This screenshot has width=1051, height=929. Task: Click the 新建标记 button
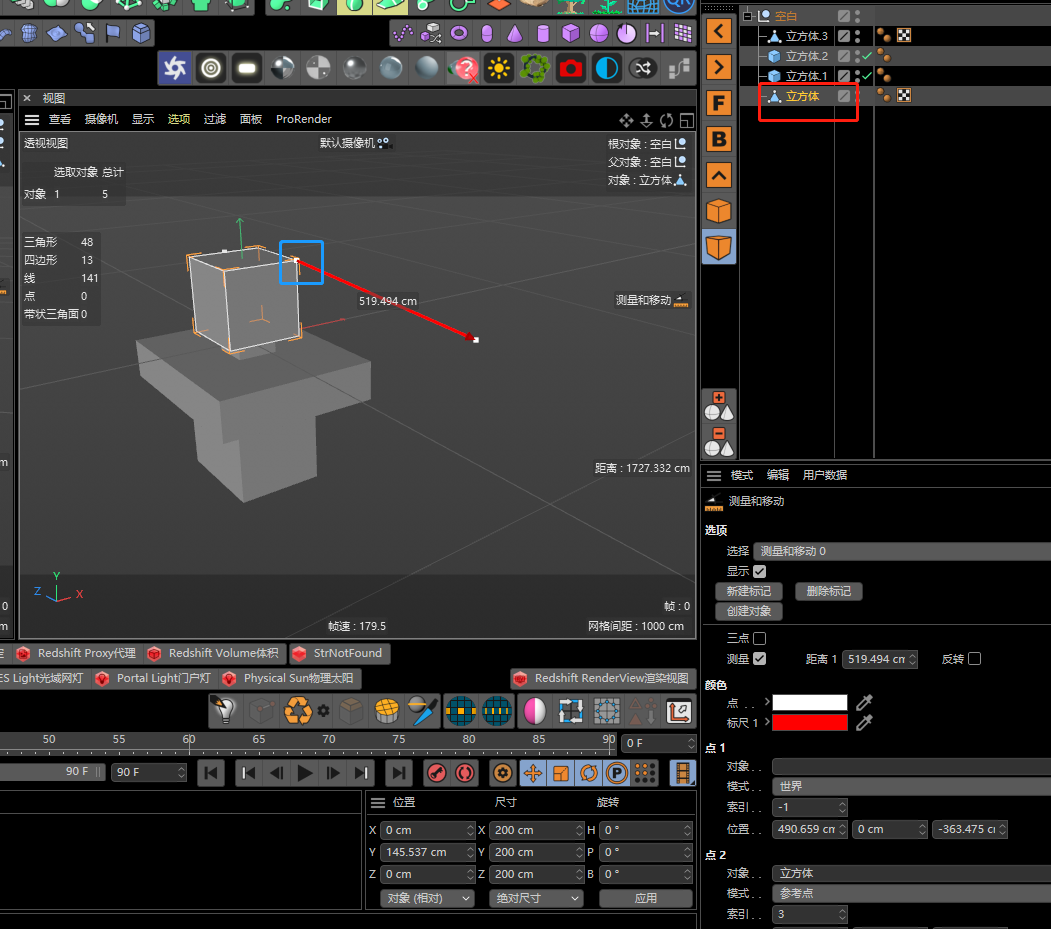[749, 591]
